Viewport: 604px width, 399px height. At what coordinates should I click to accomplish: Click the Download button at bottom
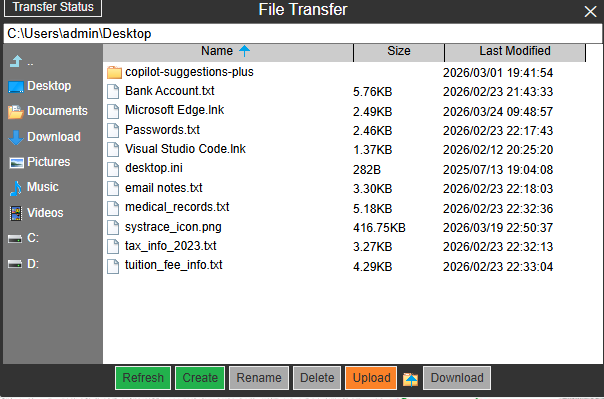click(x=457, y=378)
